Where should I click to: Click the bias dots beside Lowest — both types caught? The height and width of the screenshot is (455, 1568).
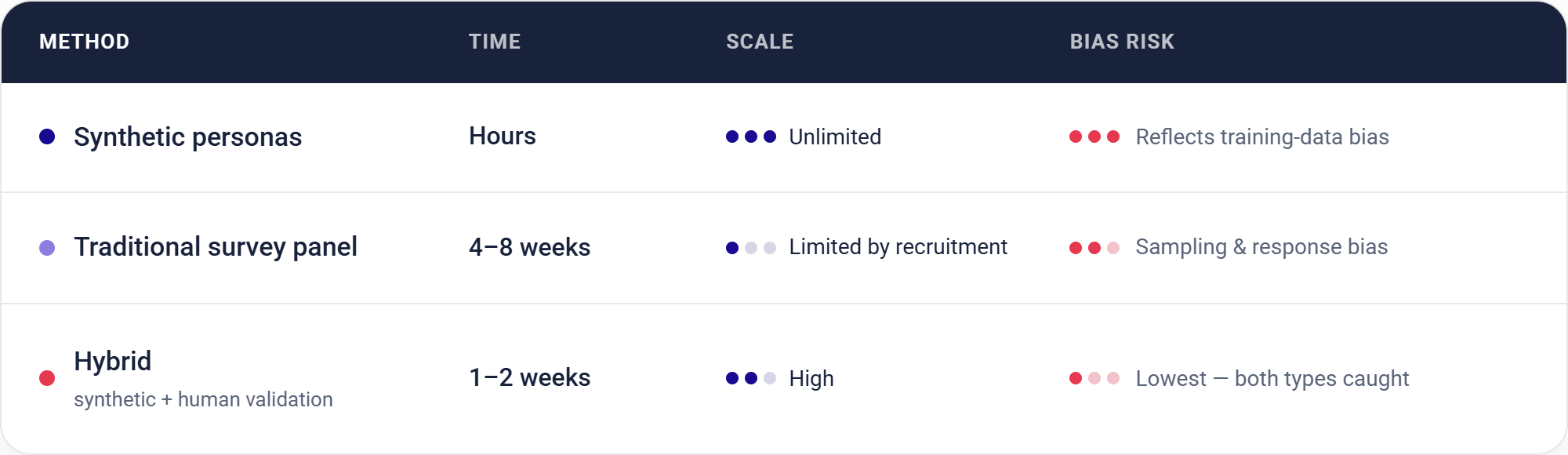point(1094,378)
